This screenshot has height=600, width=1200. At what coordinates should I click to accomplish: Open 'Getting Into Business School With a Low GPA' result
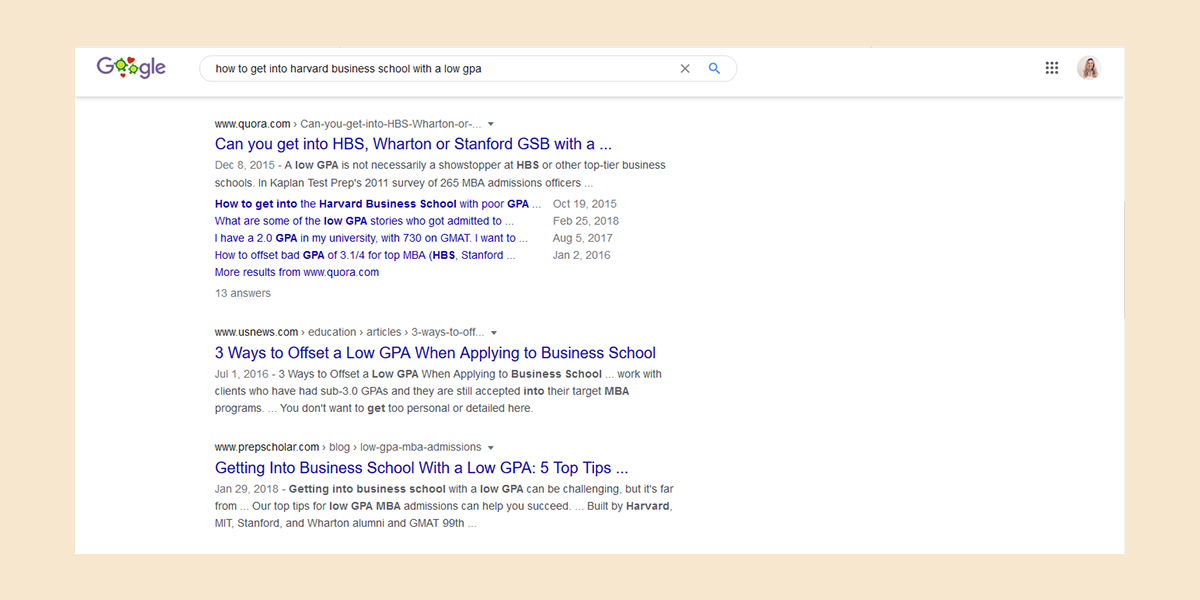click(x=421, y=468)
